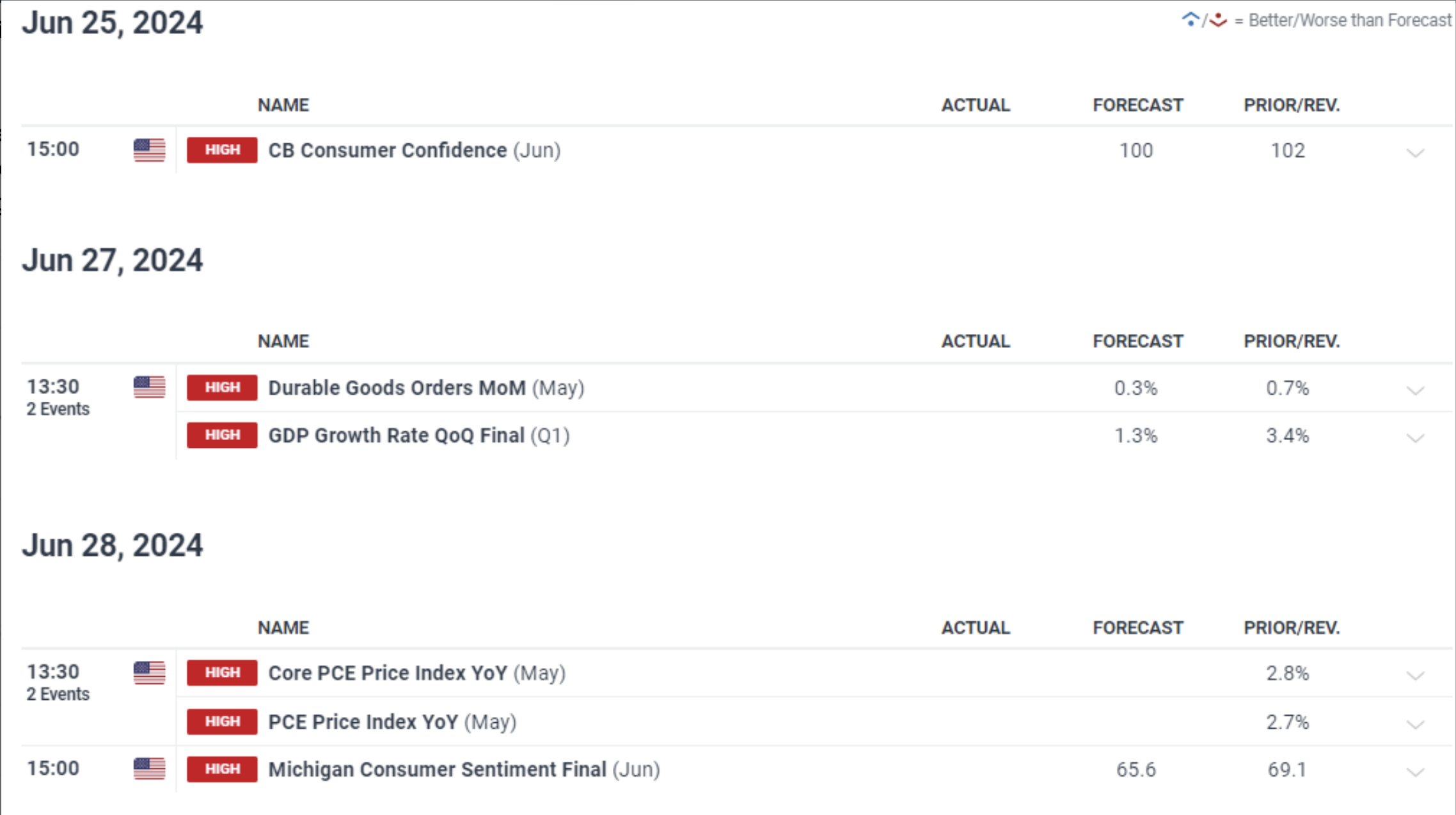Expand Core PCE Price Index YoY chevron
1456x815 pixels.
(x=1415, y=676)
